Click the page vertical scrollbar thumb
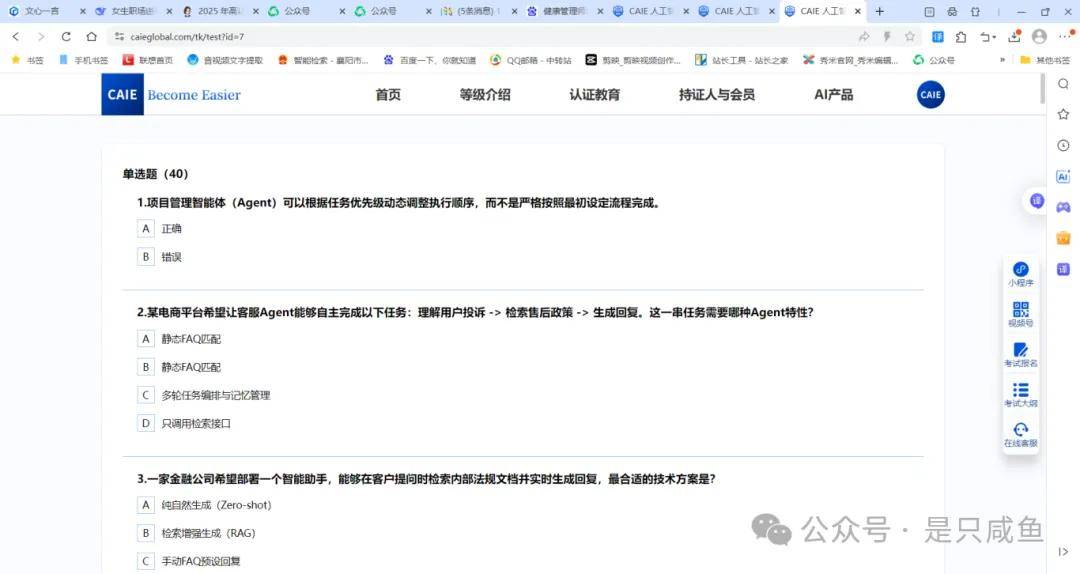Image resolution: width=1080 pixels, height=574 pixels. click(1043, 88)
